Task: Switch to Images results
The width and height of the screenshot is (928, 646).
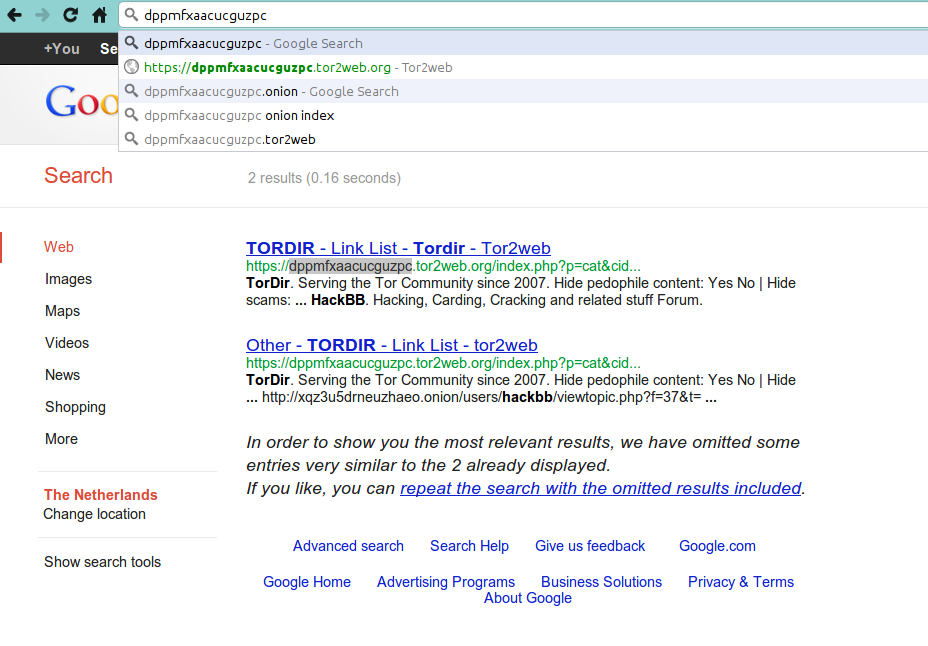Action: [x=69, y=279]
